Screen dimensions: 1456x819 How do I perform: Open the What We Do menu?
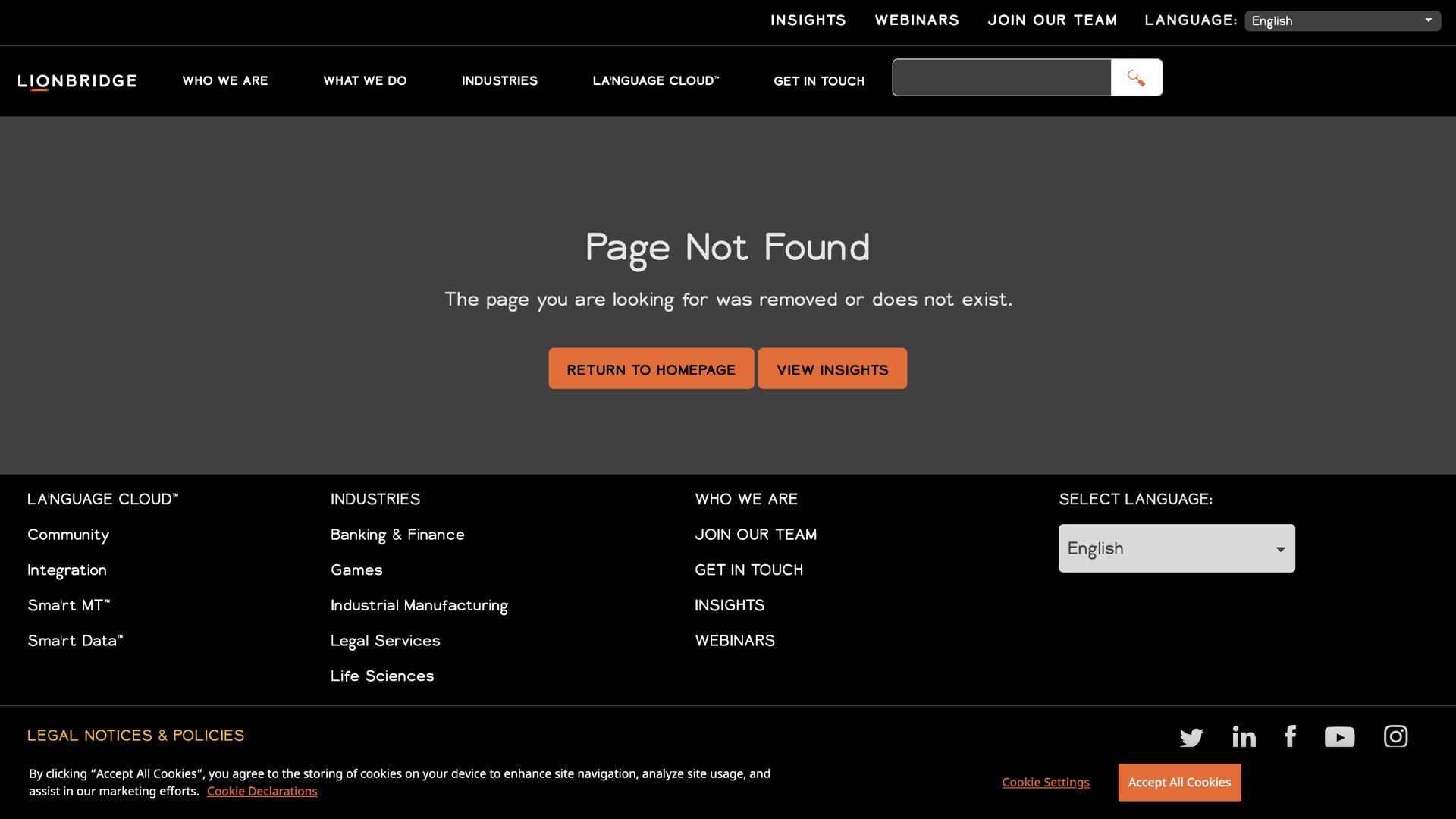click(365, 81)
